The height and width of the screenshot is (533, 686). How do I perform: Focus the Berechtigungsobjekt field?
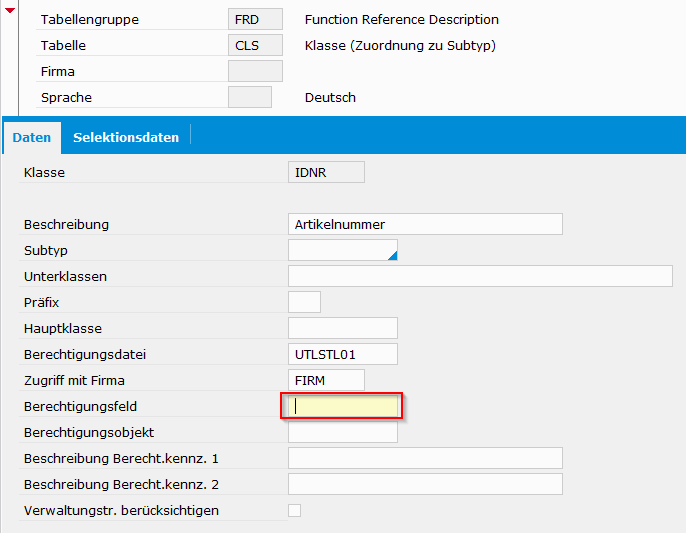tap(342, 433)
